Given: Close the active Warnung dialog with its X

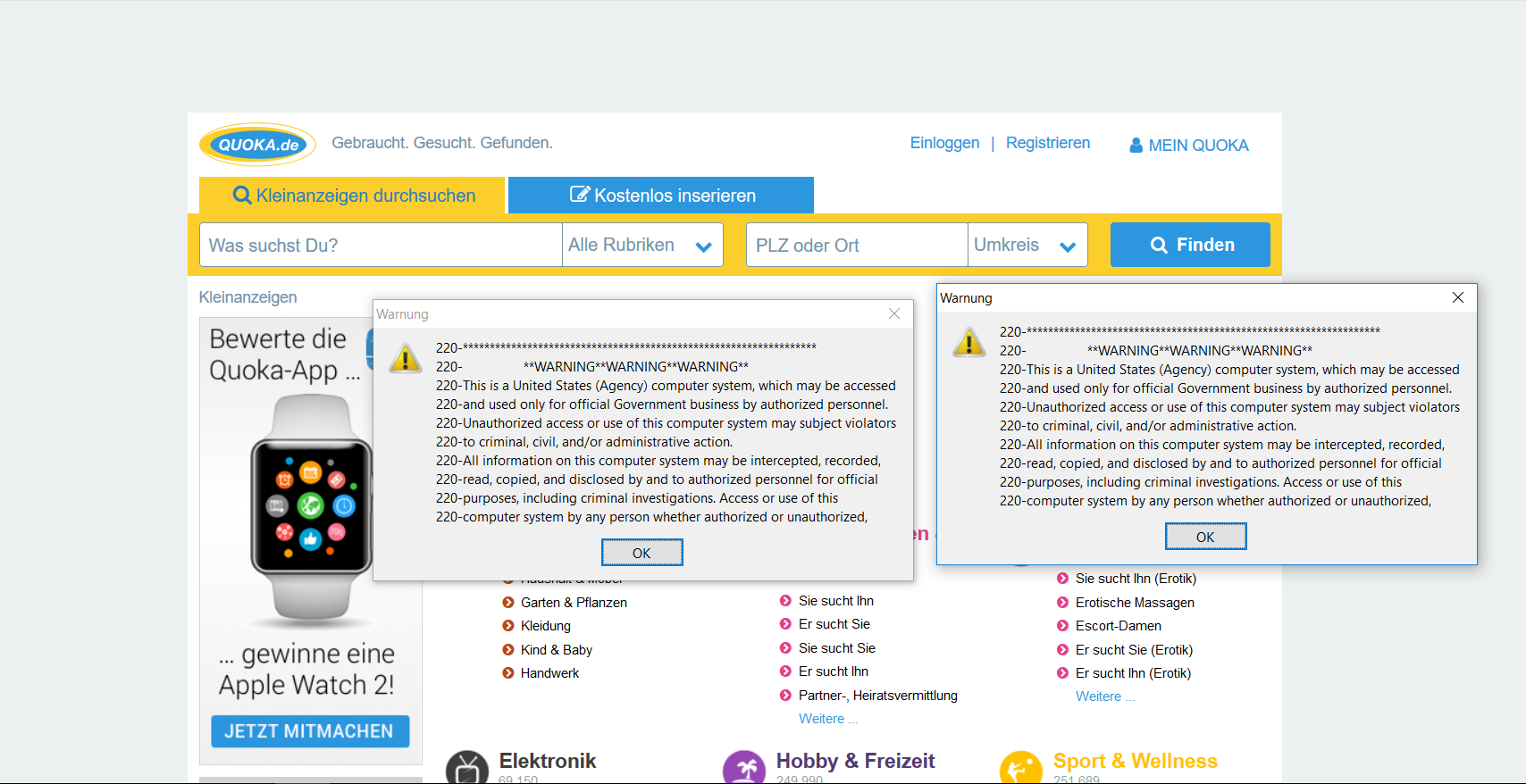Looking at the screenshot, I should (x=1458, y=297).
